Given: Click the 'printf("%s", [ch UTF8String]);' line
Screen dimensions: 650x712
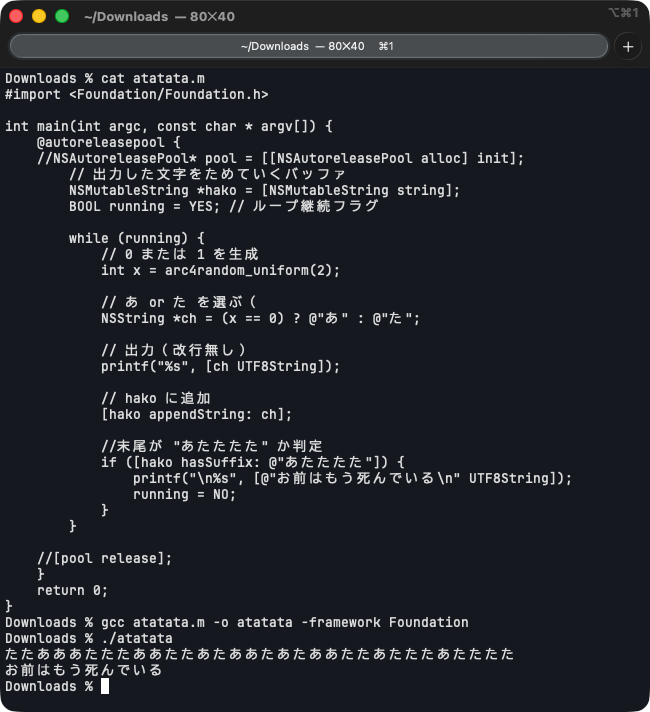Looking at the screenshot, I should [x=220, y=366].
